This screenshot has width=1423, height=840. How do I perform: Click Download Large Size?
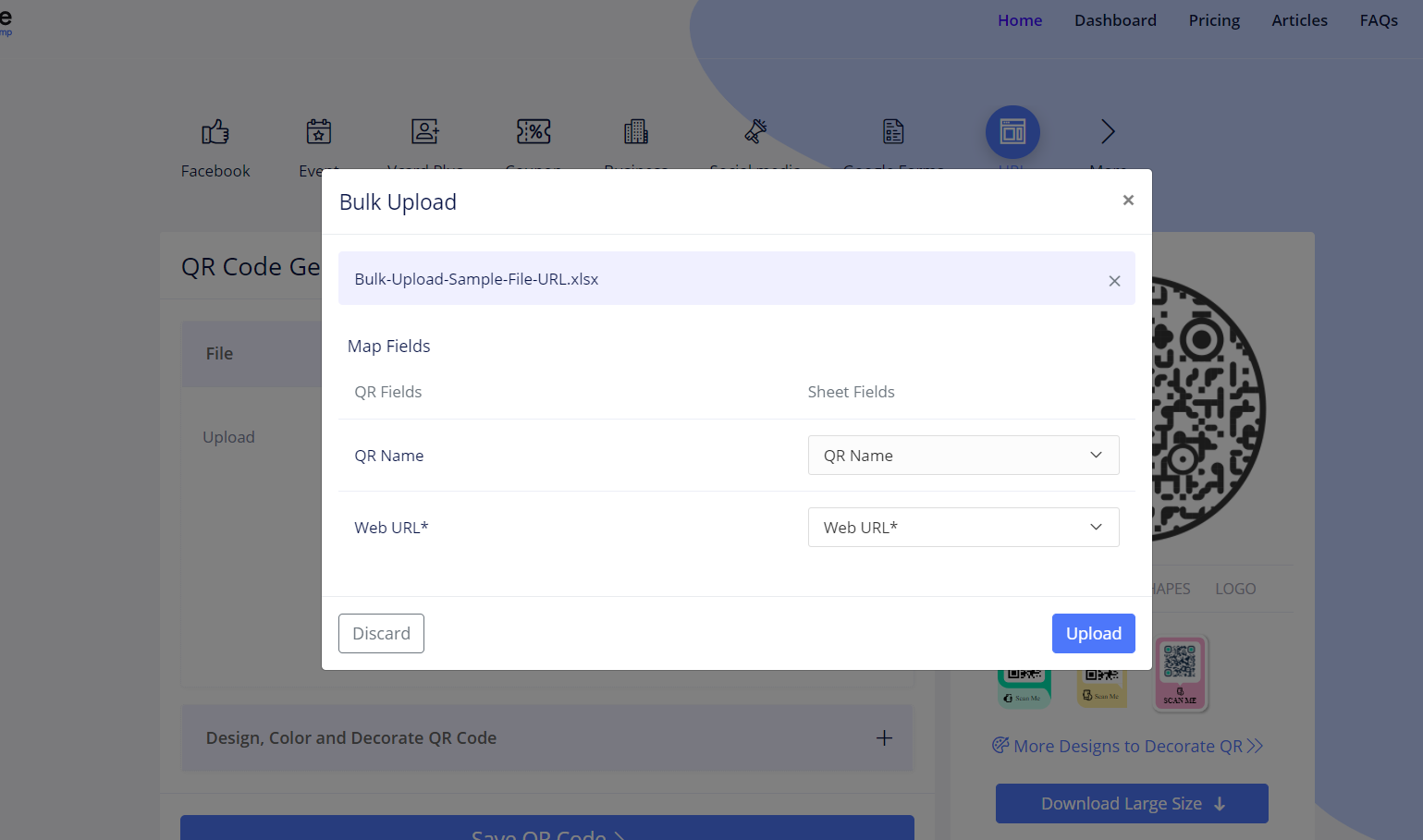[1131, 803]
